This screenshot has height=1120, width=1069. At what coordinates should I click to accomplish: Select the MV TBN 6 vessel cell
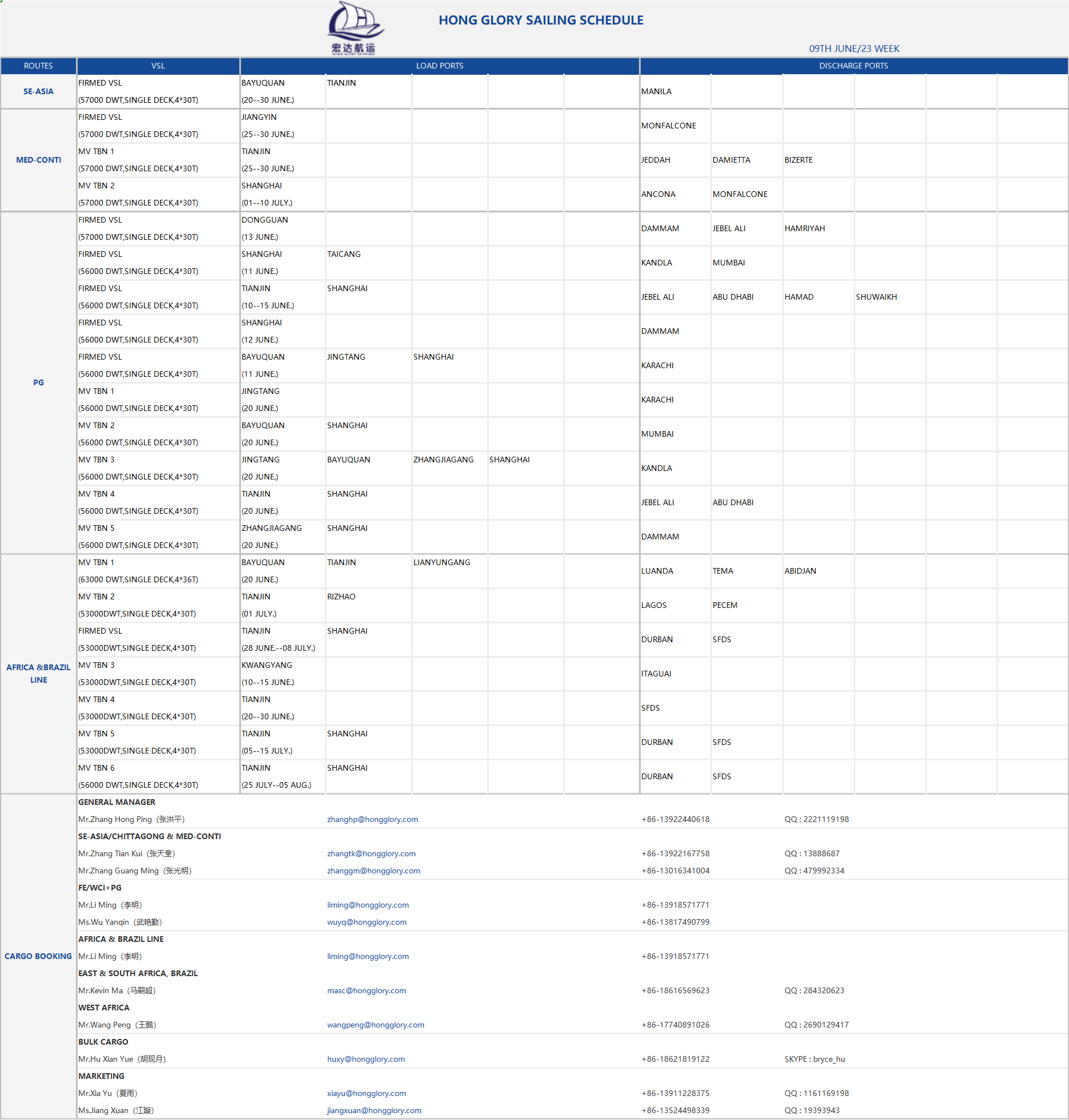pyautogui.click(x=158, y=768)
